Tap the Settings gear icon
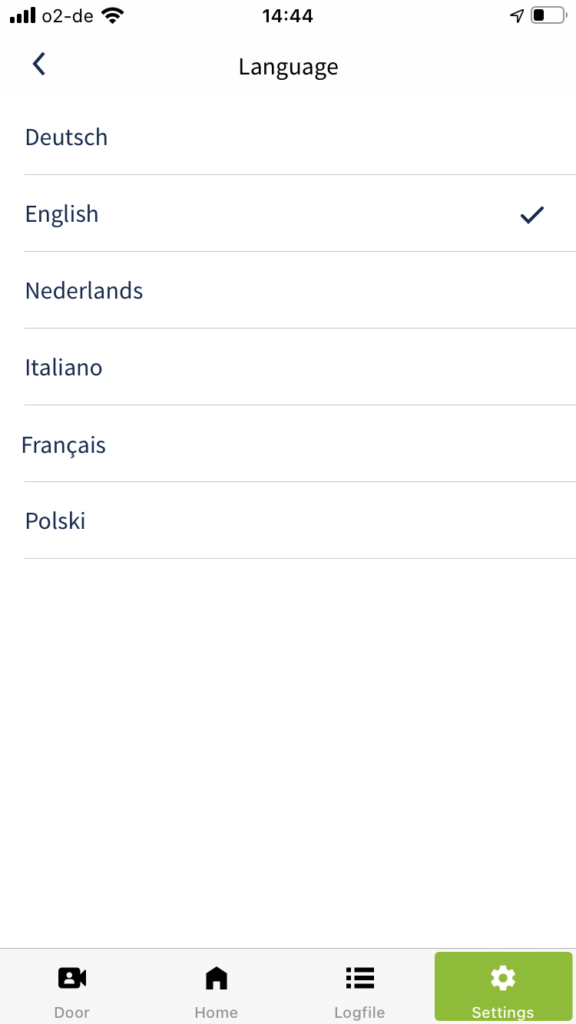The width and height of the screenshot is (576, 1024). pos(503,978)
